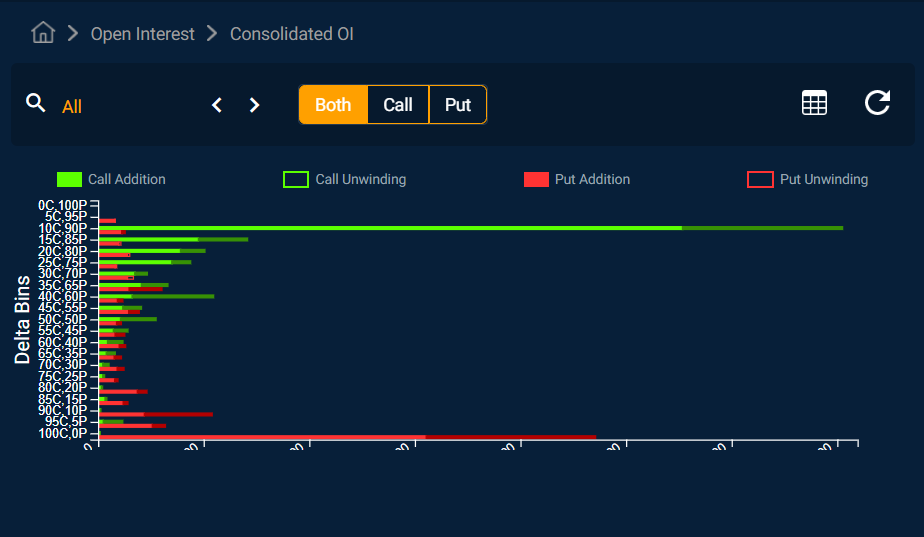Click the Put Unwinding legend label
Image resolution: width=924 pixels, height=537 pixels.
[x=824, y=180]
